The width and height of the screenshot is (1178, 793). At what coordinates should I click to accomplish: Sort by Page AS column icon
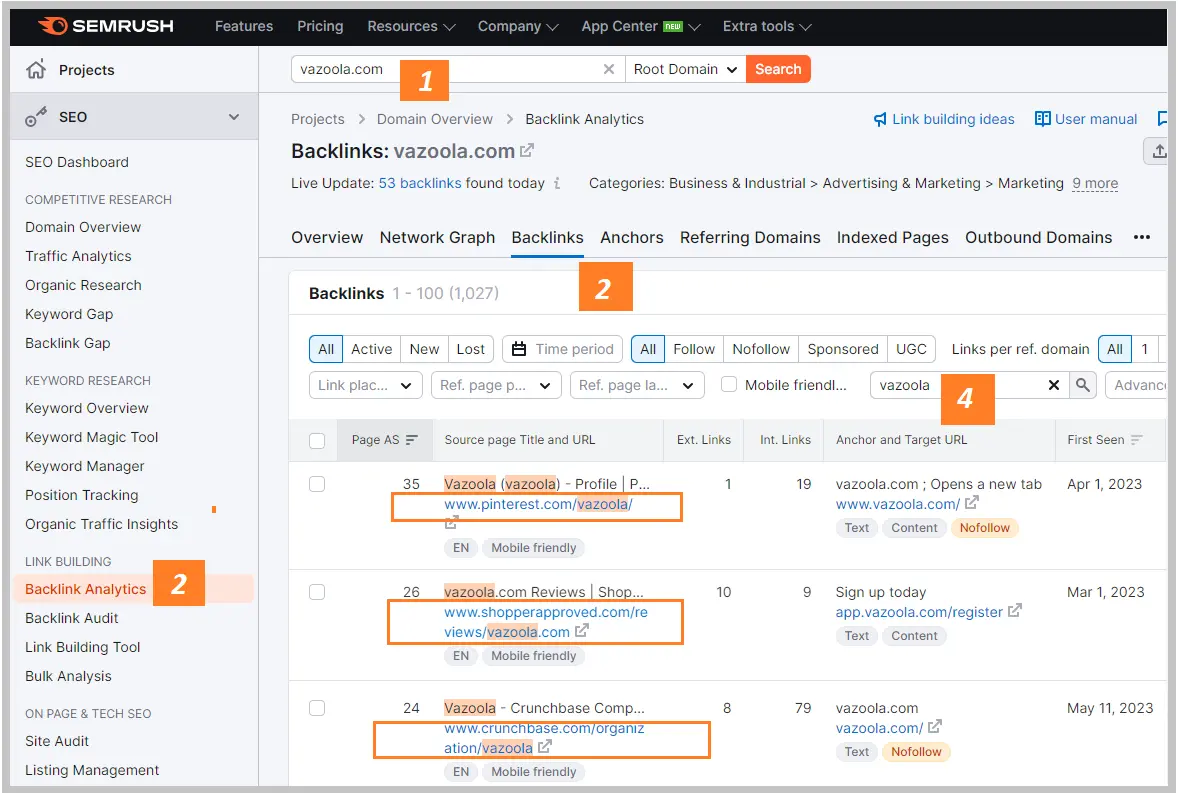412,440
